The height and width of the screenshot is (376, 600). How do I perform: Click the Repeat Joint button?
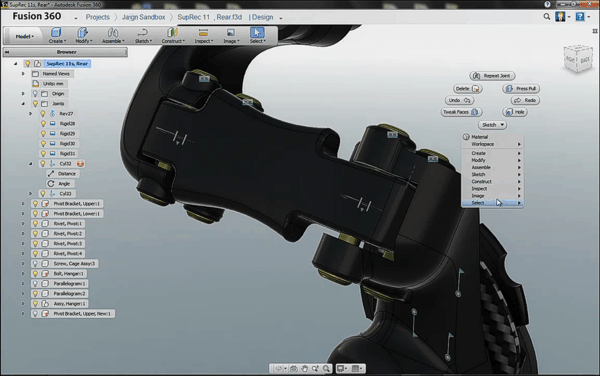coord(492,76)
